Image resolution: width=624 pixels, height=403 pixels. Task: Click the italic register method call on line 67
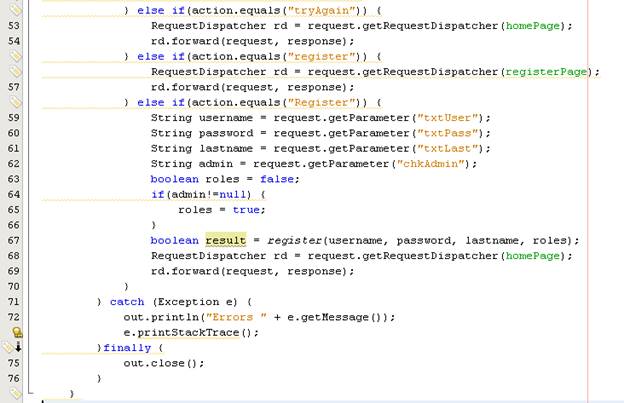[294, 241]
